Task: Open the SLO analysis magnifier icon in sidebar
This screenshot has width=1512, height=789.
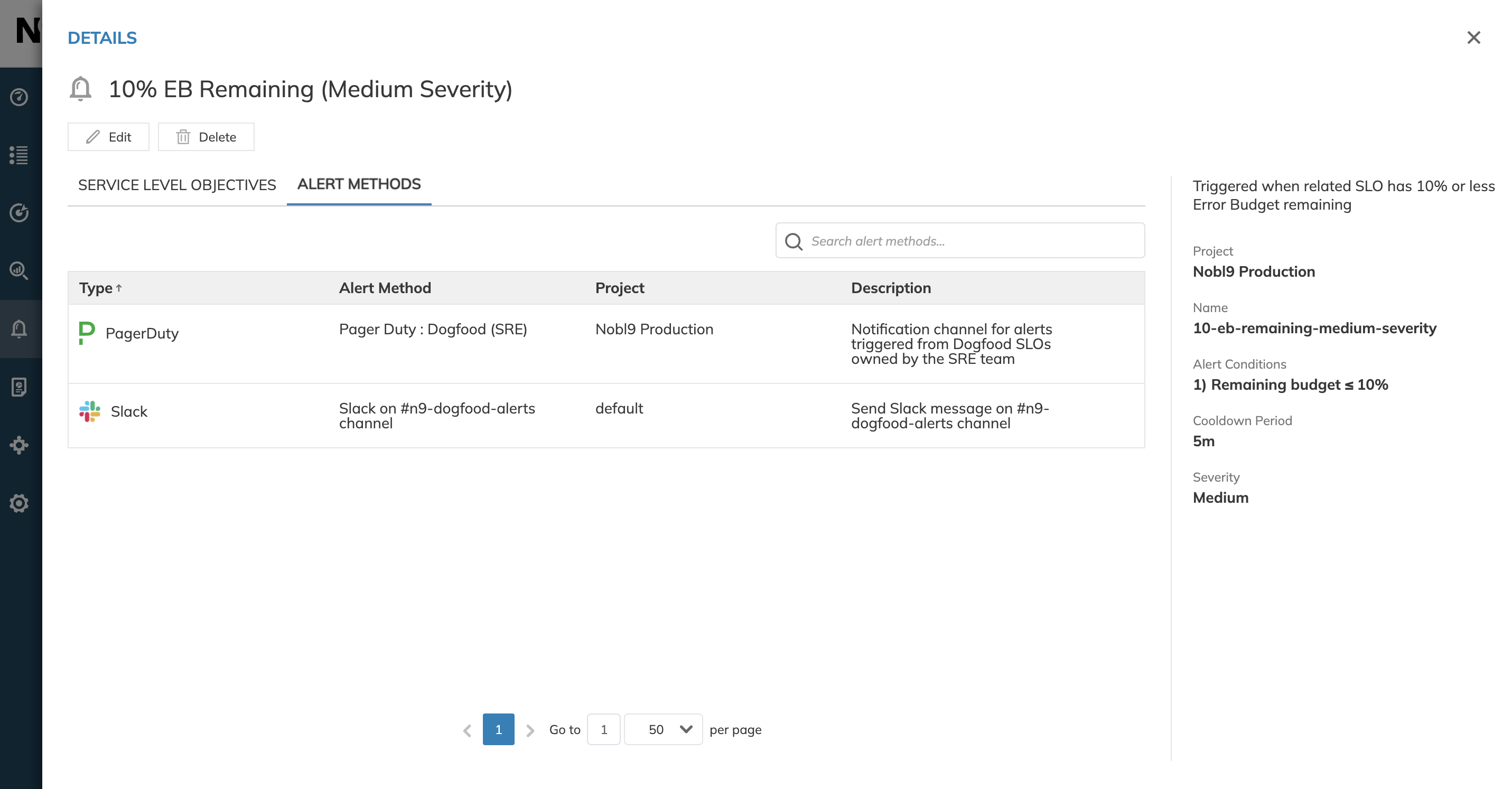Action: click(x=20, y=271)
